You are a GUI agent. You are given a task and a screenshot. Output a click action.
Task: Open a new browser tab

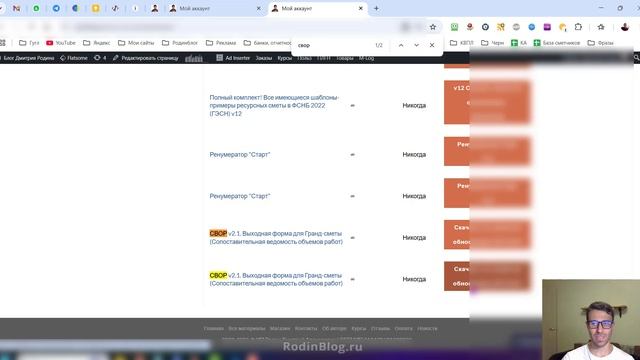coord(376,8)
